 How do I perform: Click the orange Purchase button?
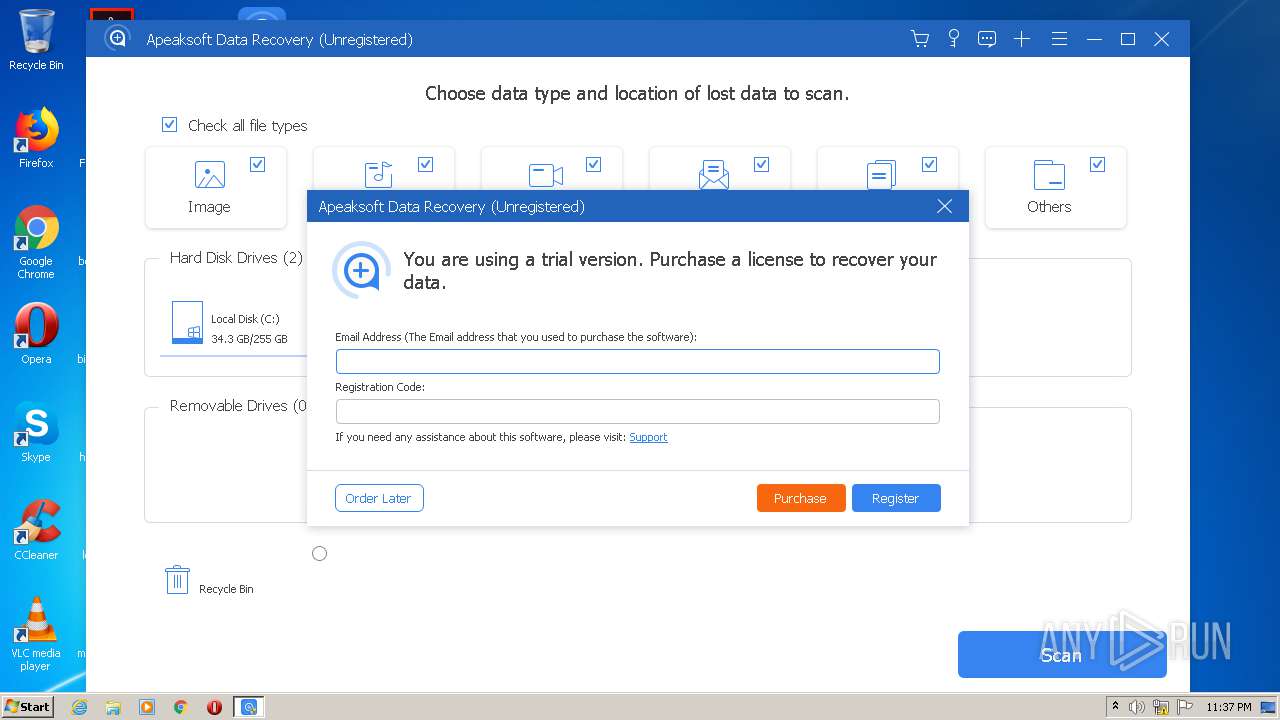(x=801, y=498)
